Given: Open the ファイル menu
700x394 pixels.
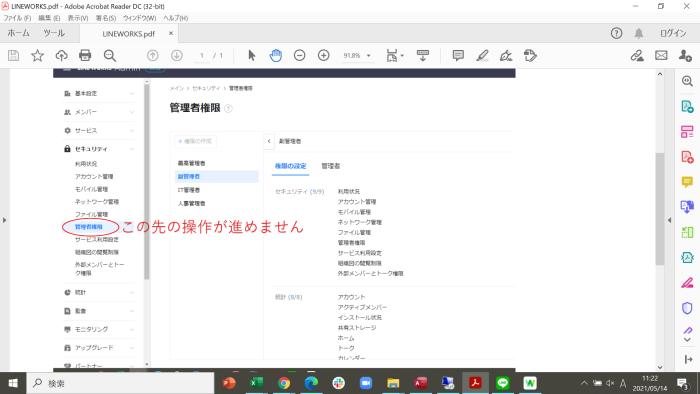Looking at the screenshot, I should point(17,18).
